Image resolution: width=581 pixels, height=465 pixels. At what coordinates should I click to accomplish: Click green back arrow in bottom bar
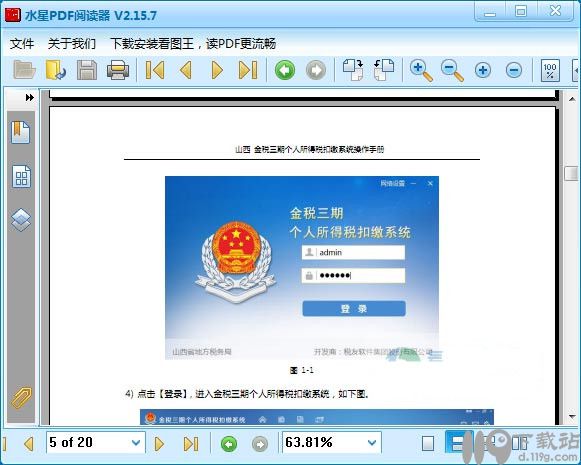click(229, 444)
